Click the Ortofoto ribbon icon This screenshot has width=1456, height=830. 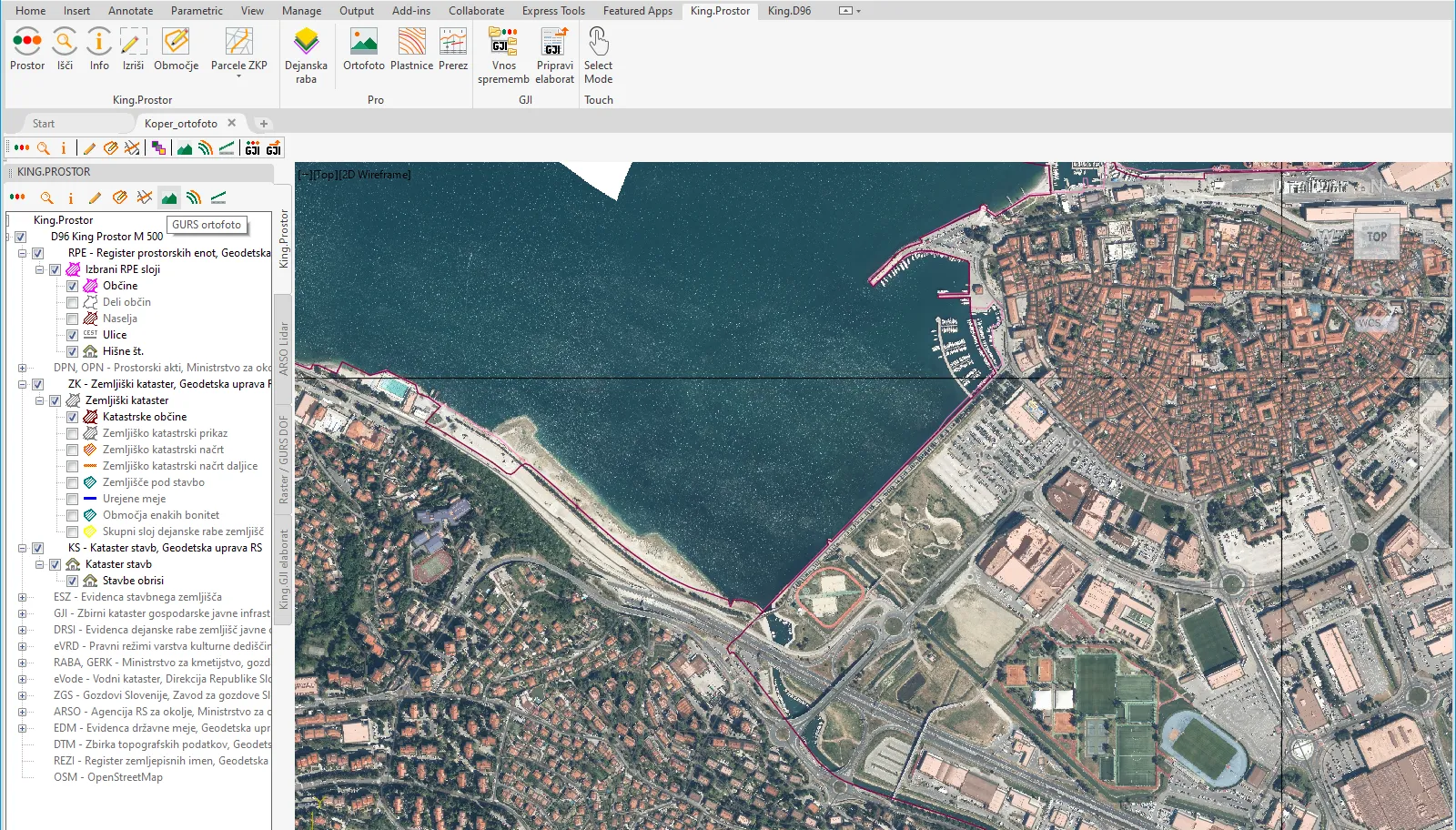364,42
